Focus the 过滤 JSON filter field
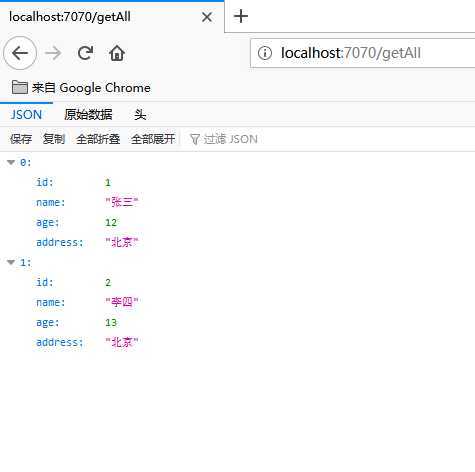This screenshot has height=472, width=475. click(x=231, y=139)
